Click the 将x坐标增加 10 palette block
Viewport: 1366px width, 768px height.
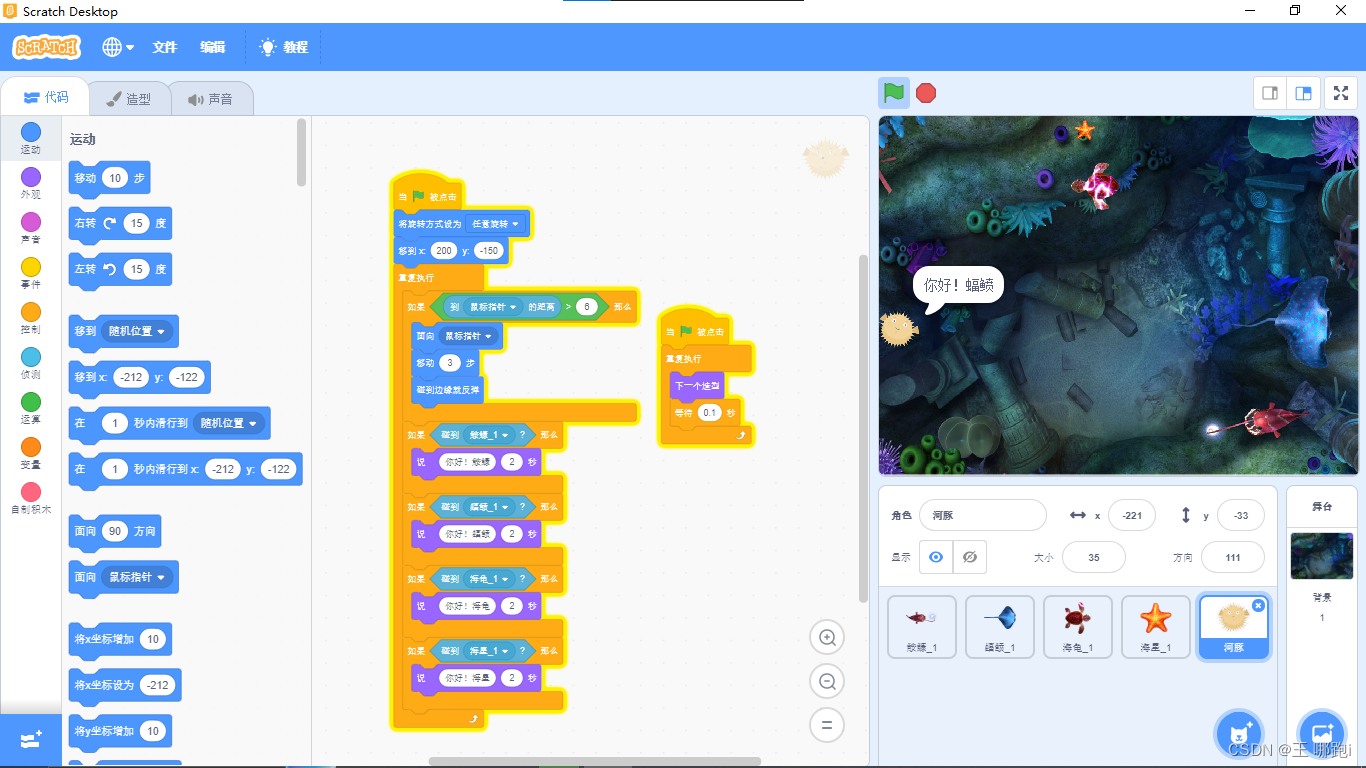(x=120, y=639)
